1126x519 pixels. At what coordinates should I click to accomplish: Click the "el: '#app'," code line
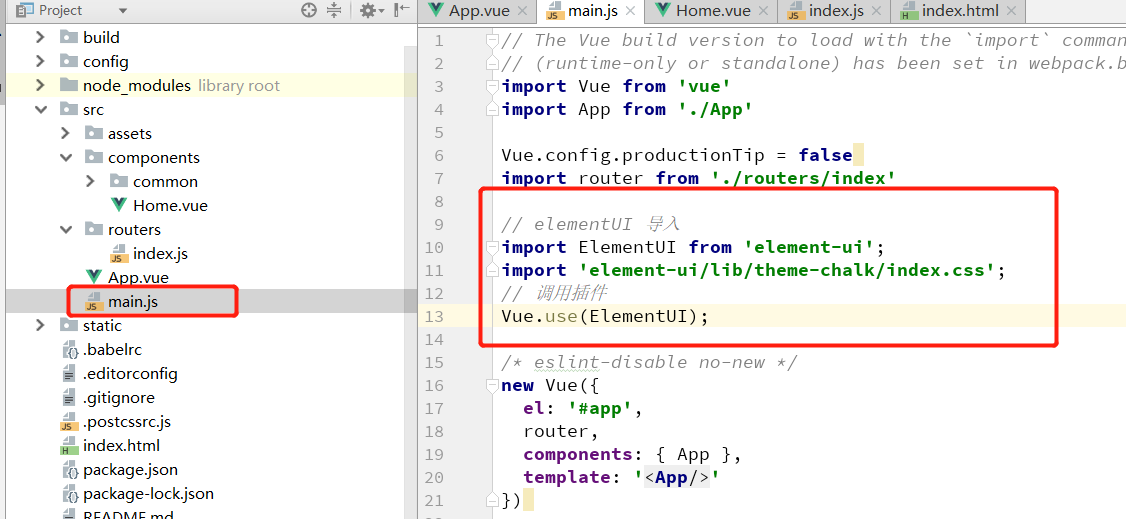[582, 408]
